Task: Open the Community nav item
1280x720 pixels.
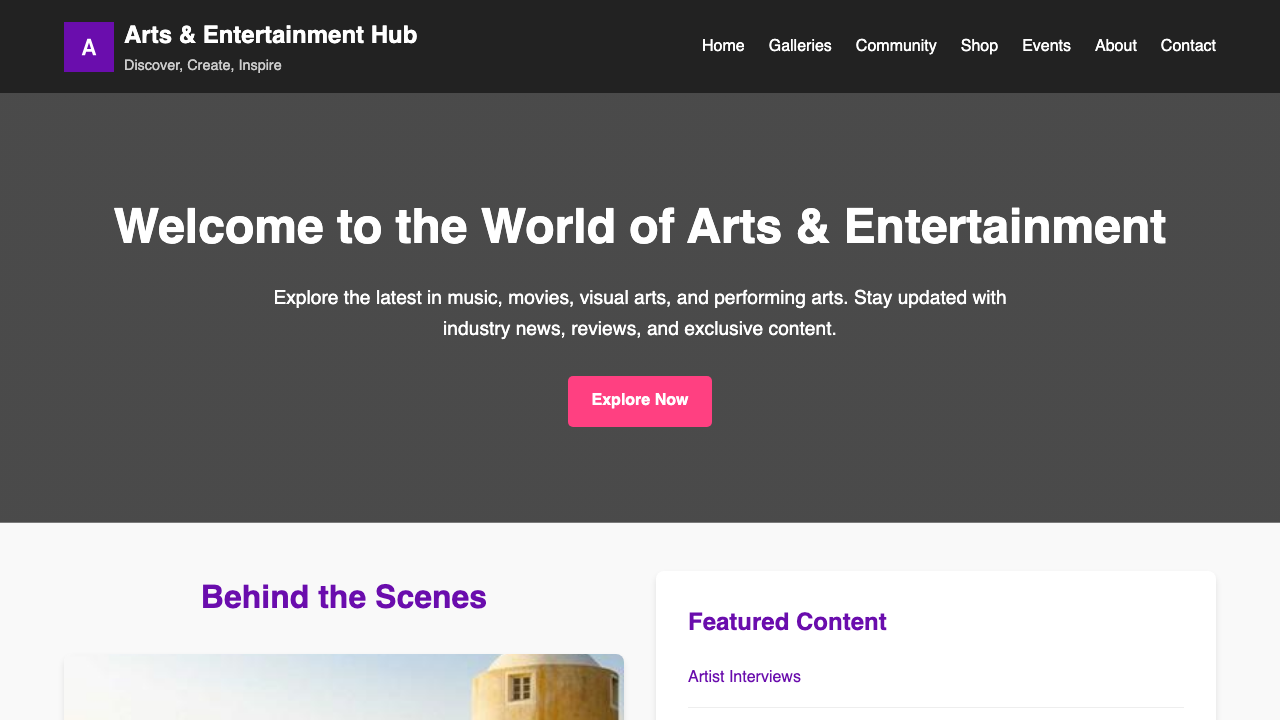Action: click(896, 45)
